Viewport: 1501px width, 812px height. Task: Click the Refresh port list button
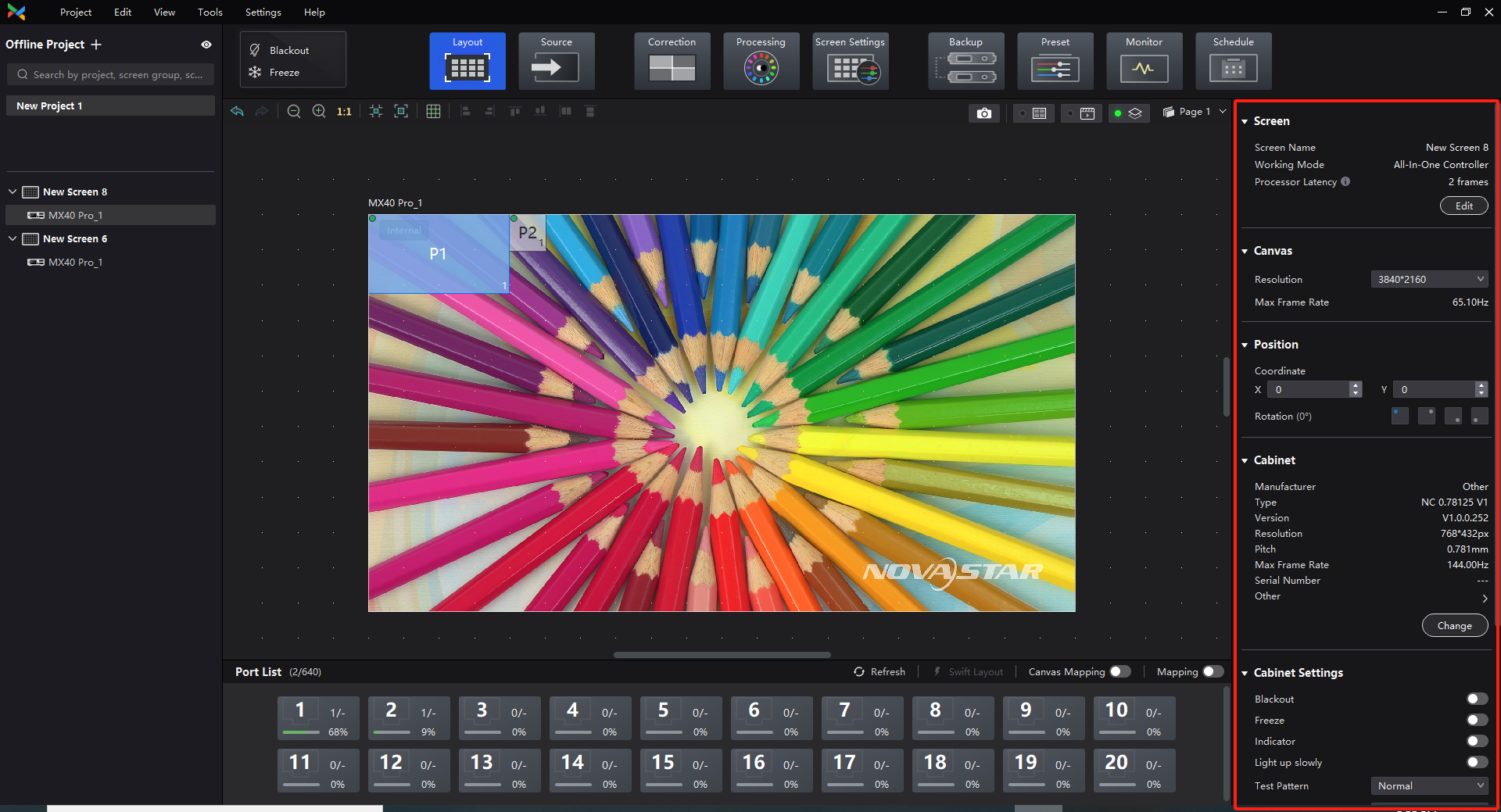[879, 671]
